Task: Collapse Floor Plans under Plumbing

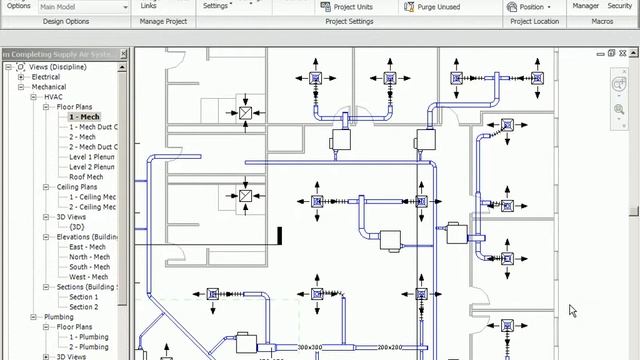Action: pyautogui.click(x=46, y=327)
